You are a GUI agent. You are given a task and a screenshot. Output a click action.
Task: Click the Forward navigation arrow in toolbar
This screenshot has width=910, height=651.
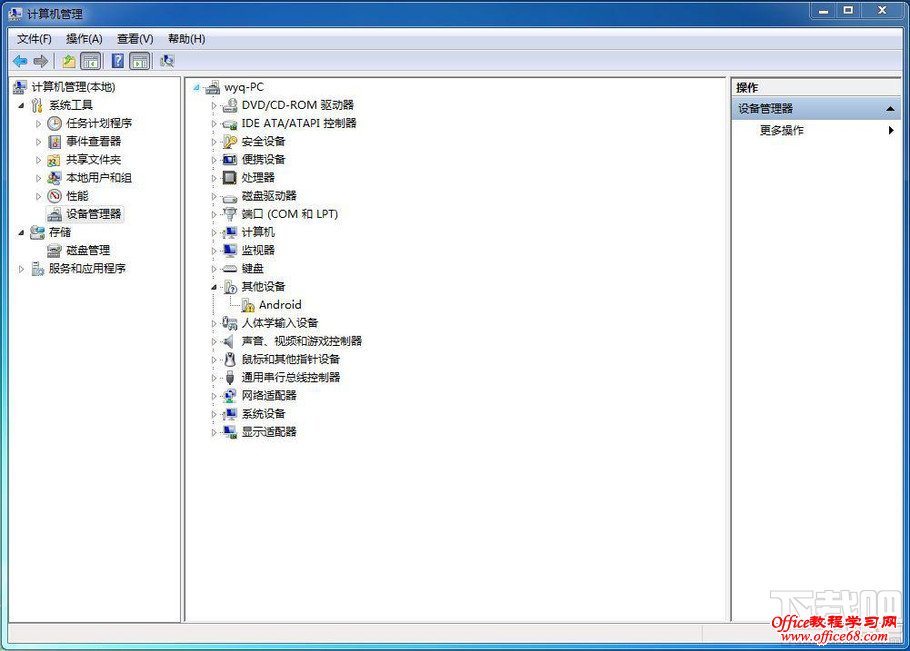click(40, 61)
